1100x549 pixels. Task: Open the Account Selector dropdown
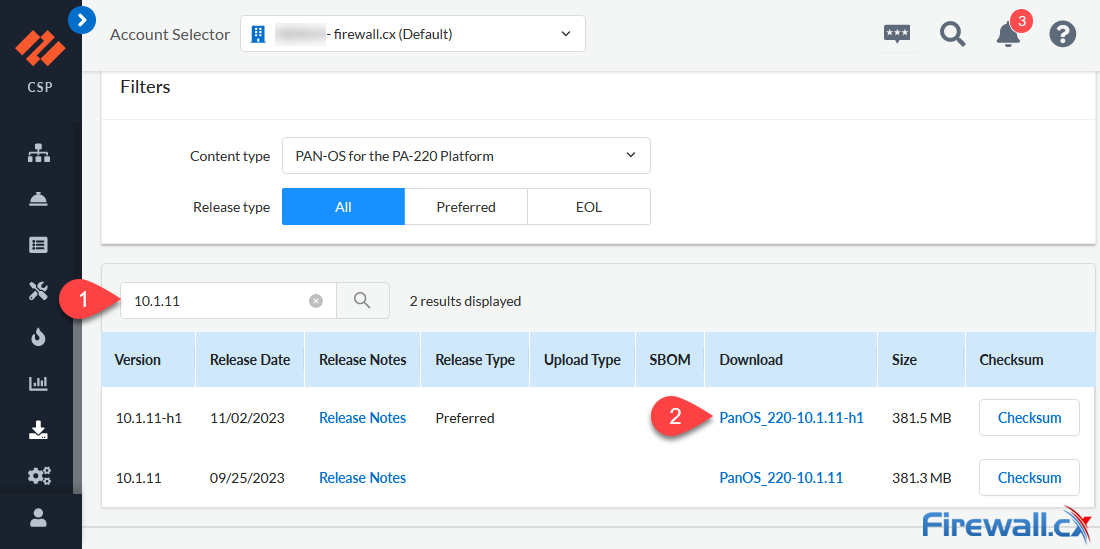tap(412, 34)
